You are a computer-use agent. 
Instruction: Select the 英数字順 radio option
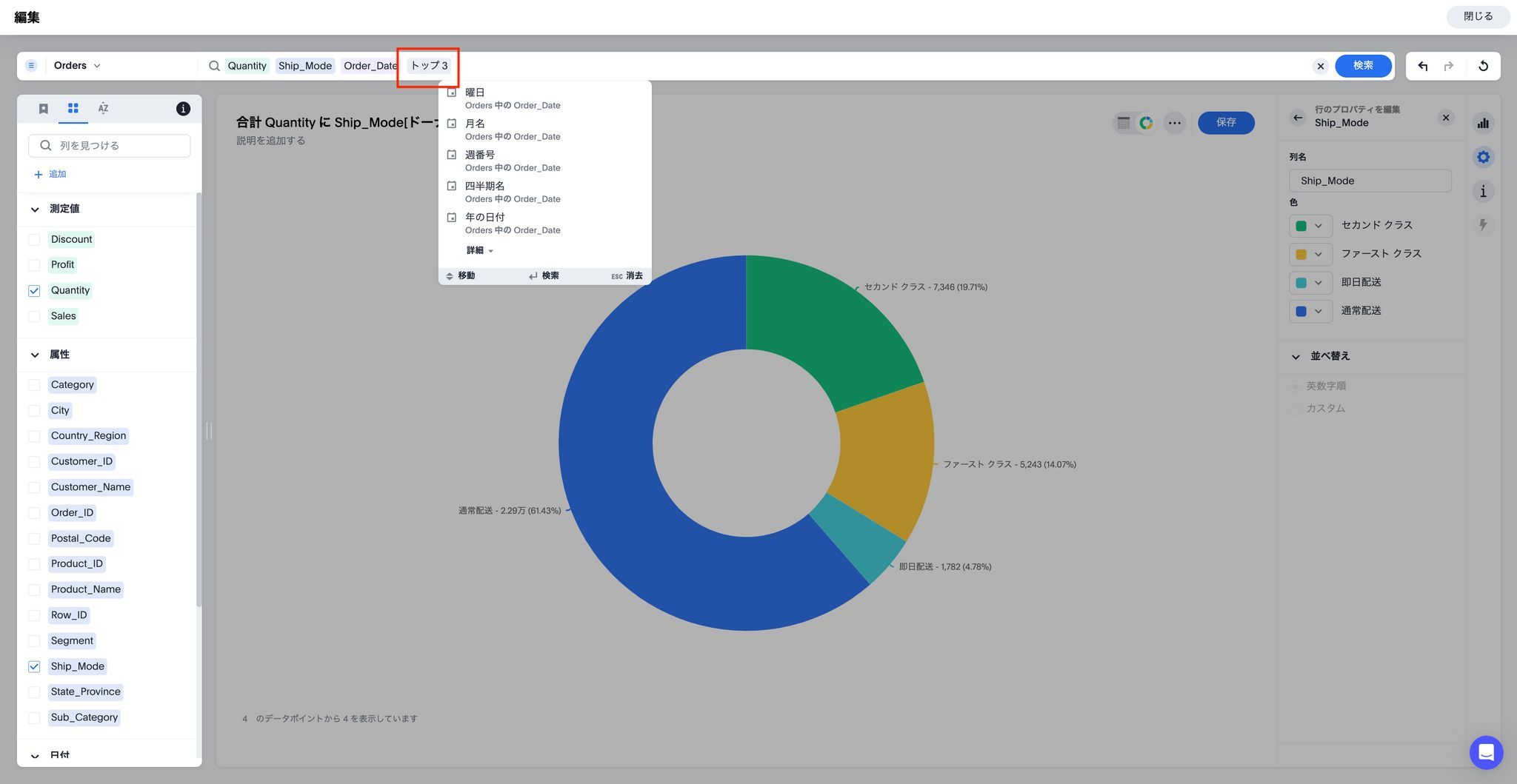[1295, 386]
